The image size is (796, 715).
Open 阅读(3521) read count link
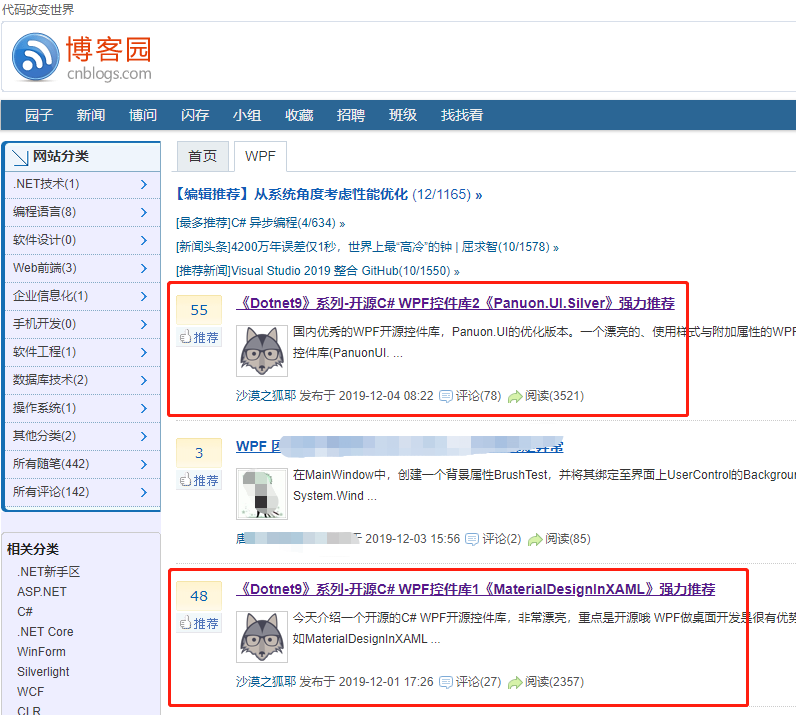click(x=546, y=396)
